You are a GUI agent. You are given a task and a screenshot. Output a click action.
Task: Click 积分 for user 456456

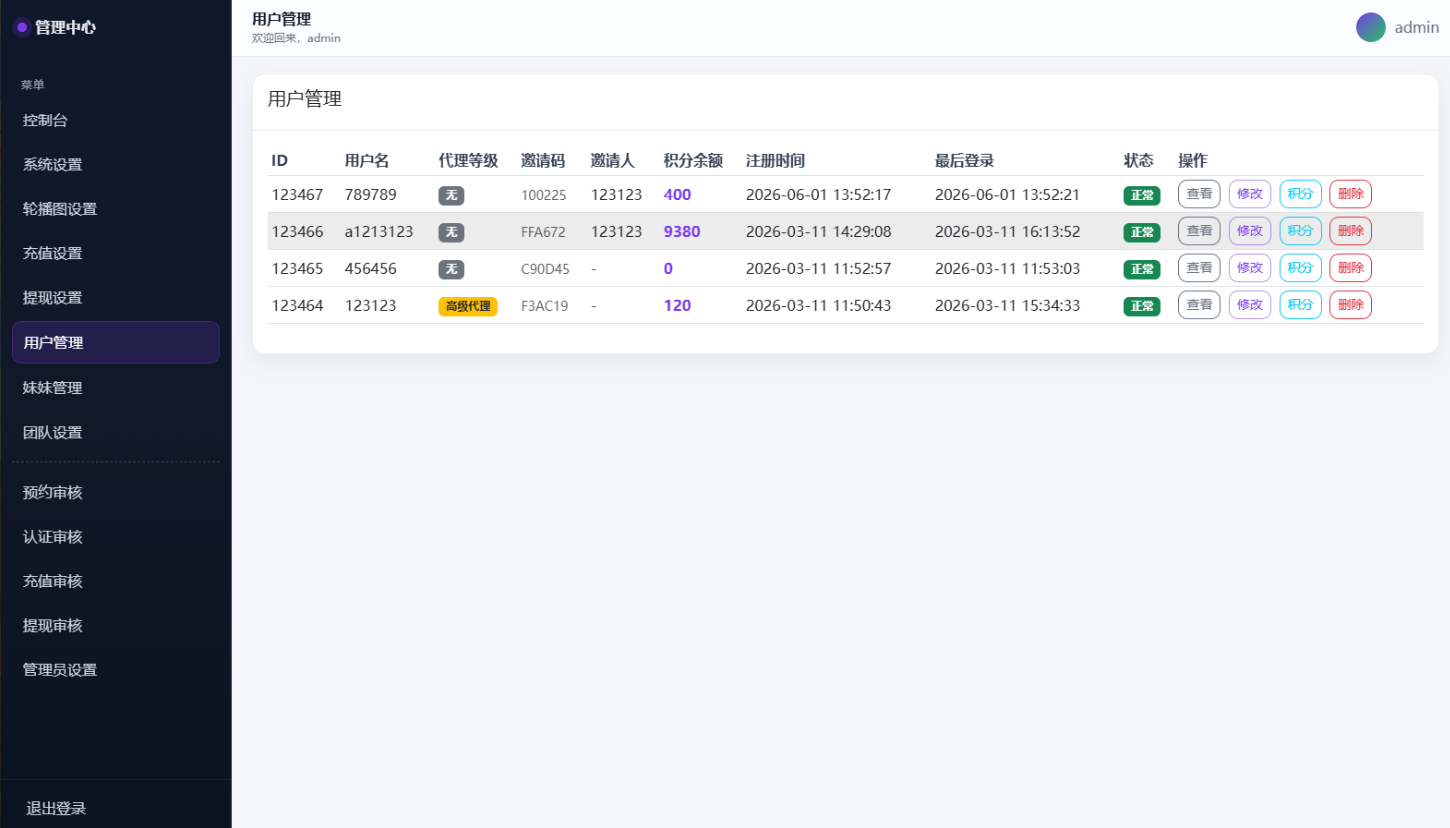tap(1301, 268)
